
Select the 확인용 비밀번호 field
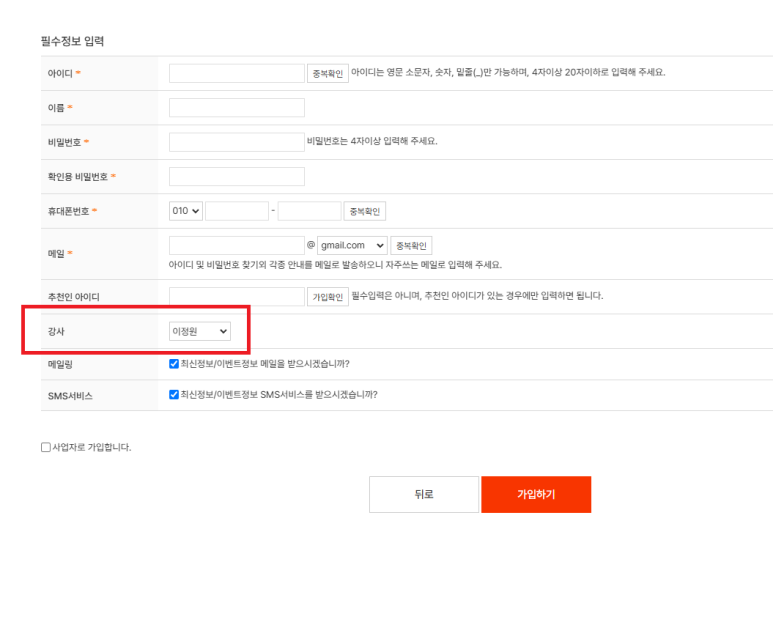coord(237,177)
